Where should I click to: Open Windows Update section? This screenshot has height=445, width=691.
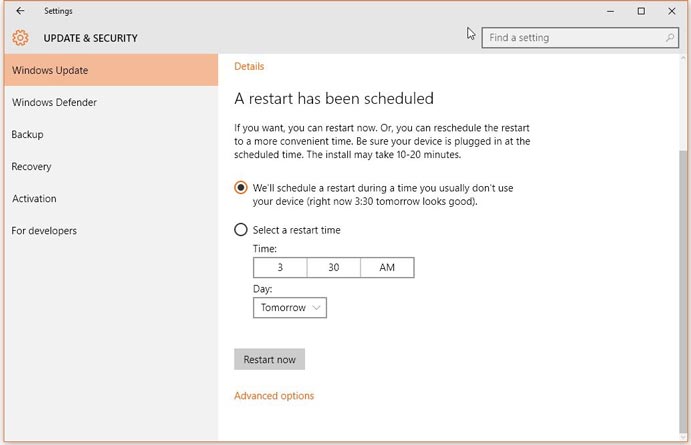111,70
